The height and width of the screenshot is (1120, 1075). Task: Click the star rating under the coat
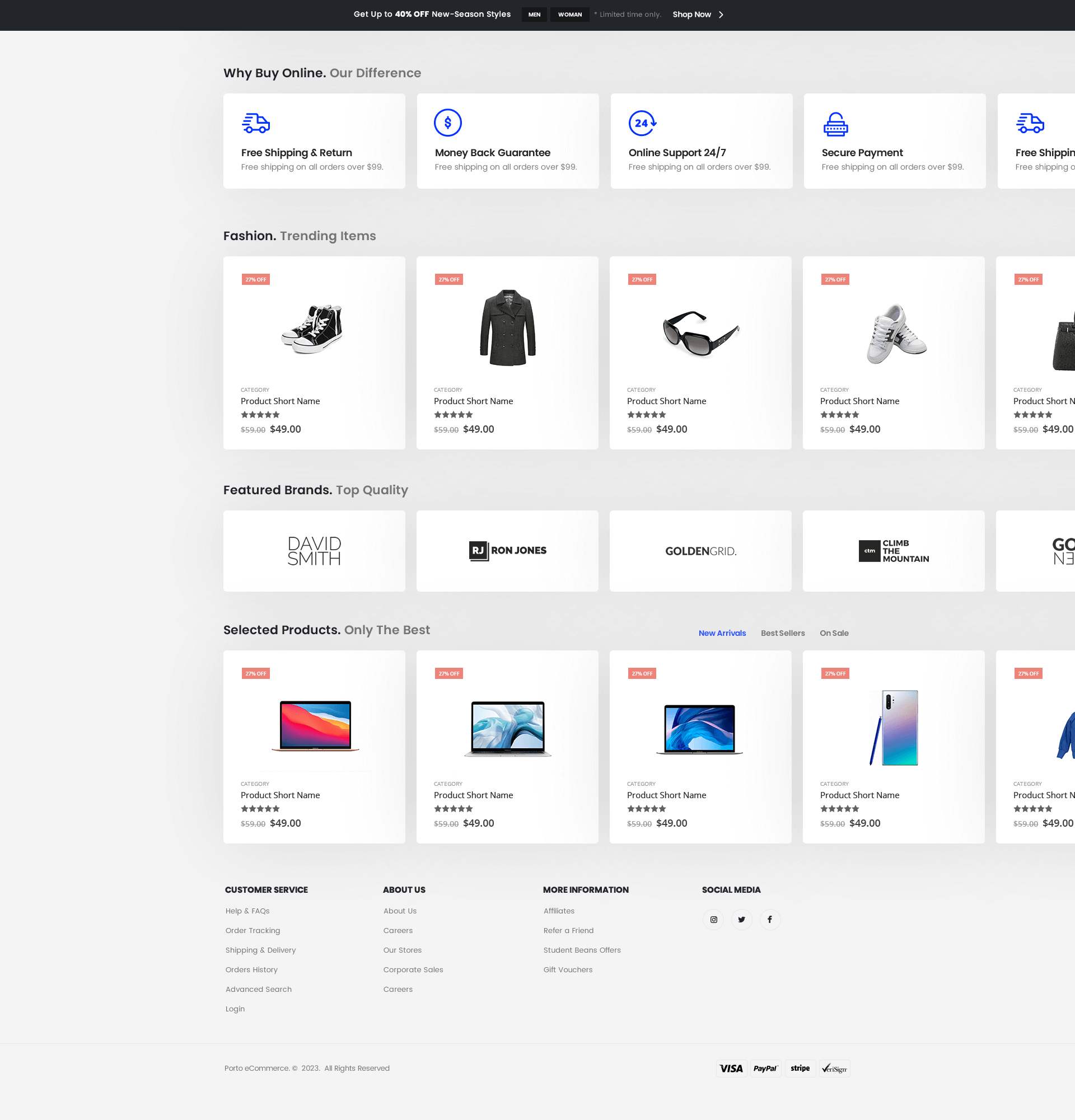tap(453, 415)
